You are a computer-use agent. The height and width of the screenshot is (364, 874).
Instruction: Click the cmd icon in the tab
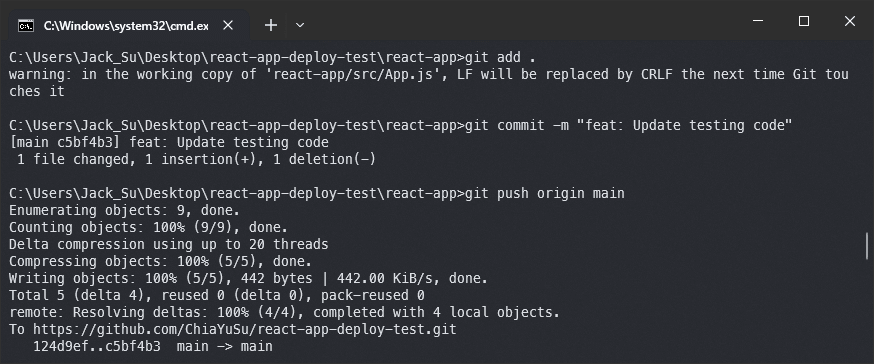26,26
